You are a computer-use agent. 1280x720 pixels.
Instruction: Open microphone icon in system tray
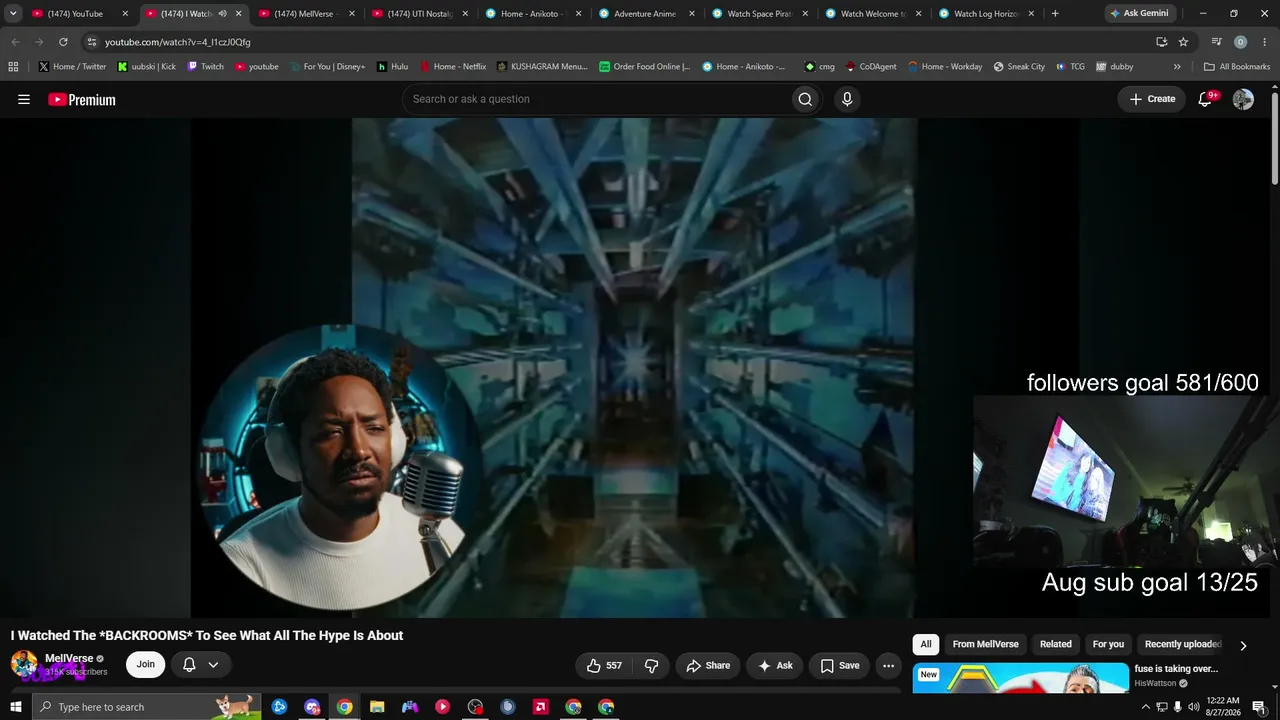tap(1177, 707)
